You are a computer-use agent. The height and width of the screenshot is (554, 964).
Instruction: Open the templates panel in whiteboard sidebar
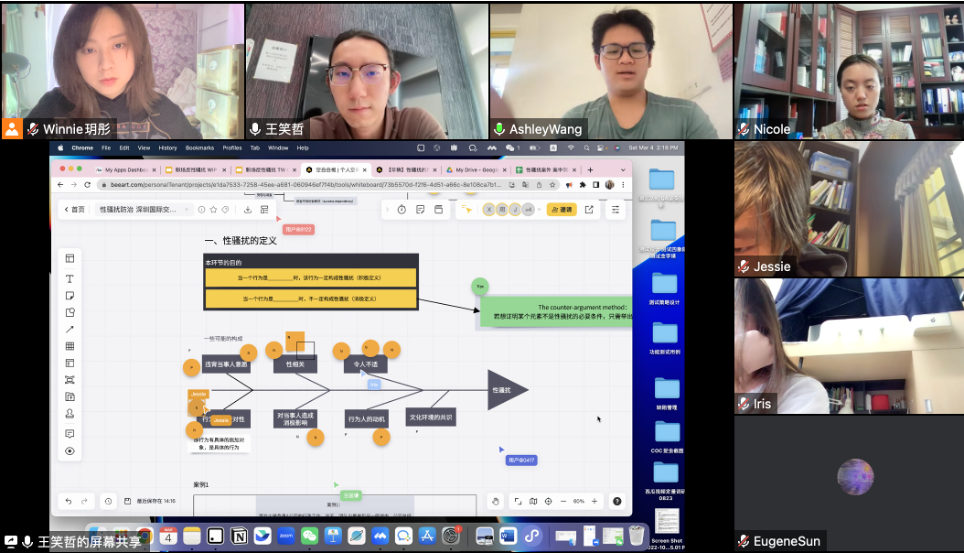click(69, 258)
